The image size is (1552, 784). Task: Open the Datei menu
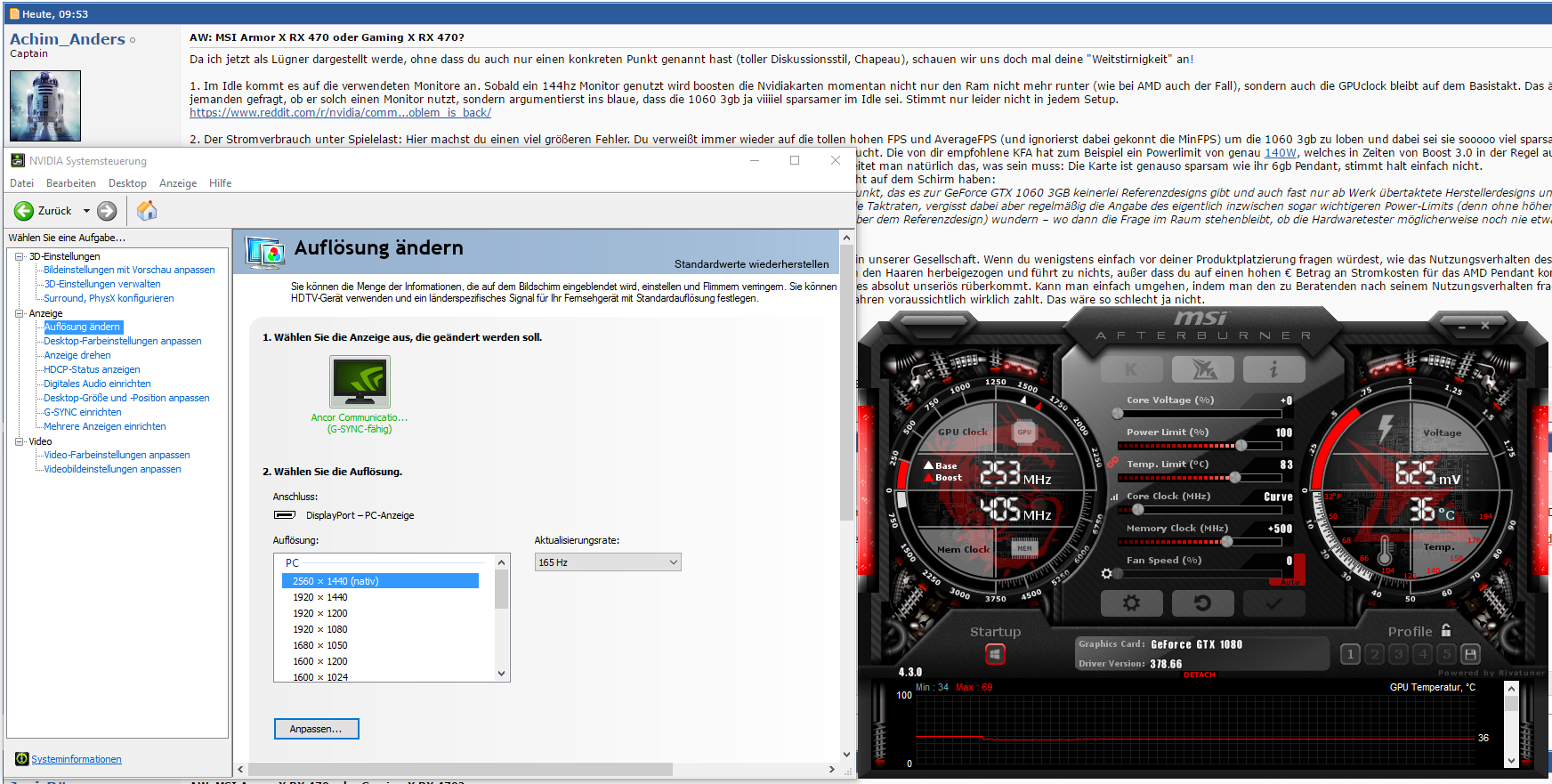tap(21, 183)
